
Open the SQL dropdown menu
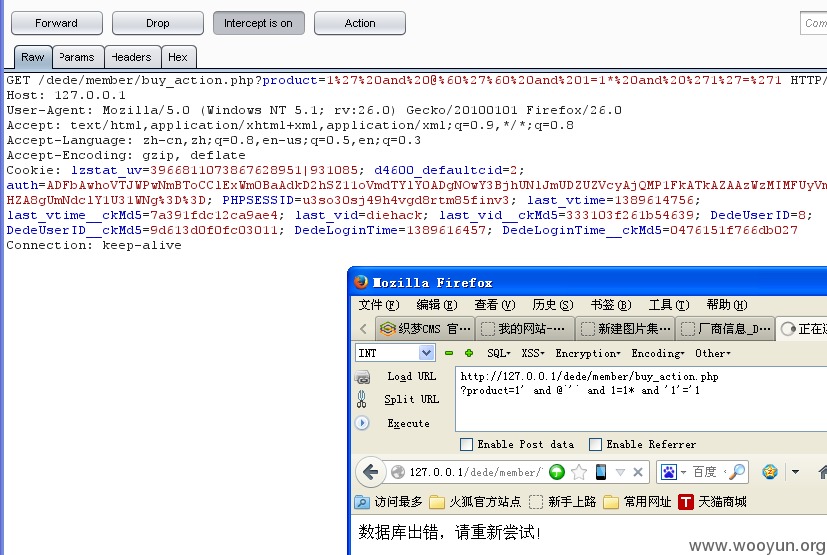pos(498,353)
